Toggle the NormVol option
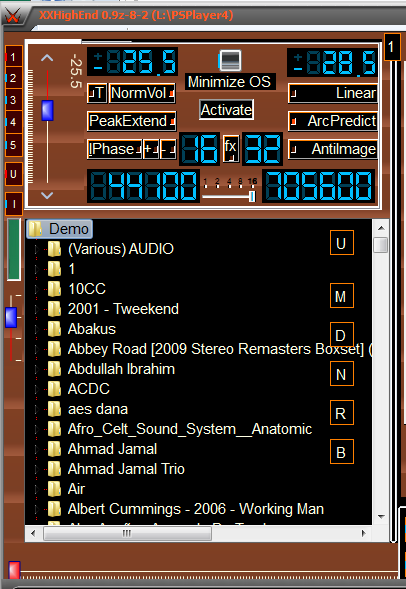The image size is (406, 589). [x=142, y=93]
